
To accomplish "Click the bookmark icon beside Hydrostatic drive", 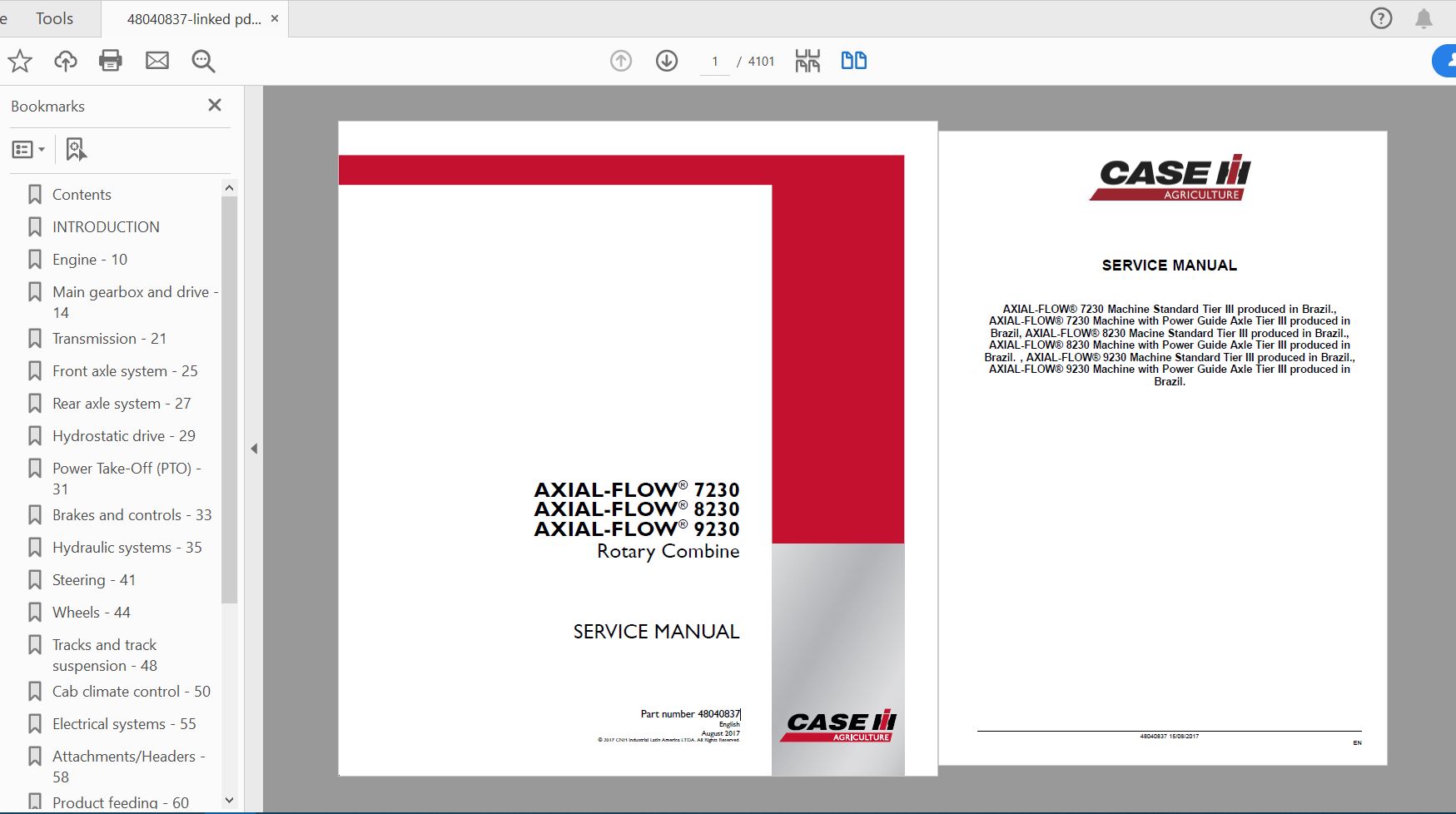I will coord(35,436).
